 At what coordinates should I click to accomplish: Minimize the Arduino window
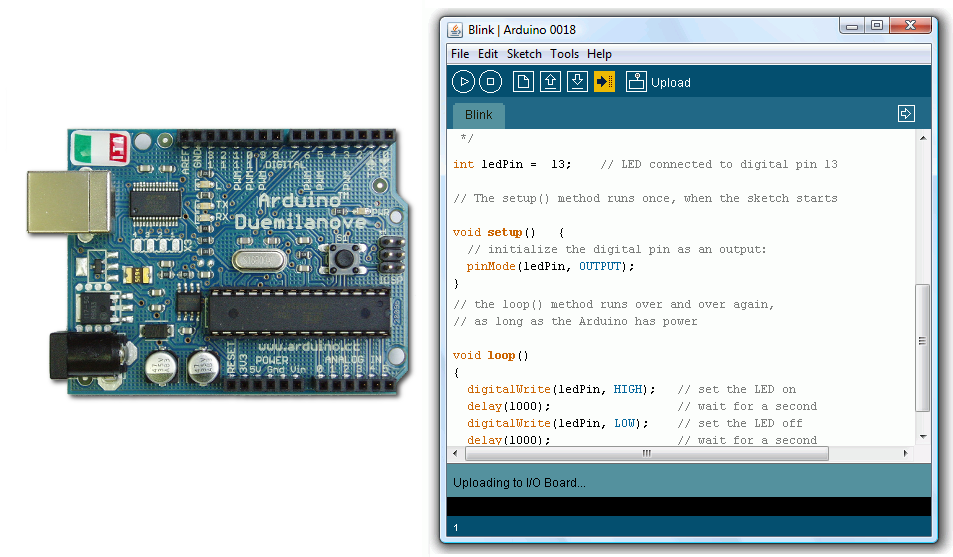tap(852, 26)
